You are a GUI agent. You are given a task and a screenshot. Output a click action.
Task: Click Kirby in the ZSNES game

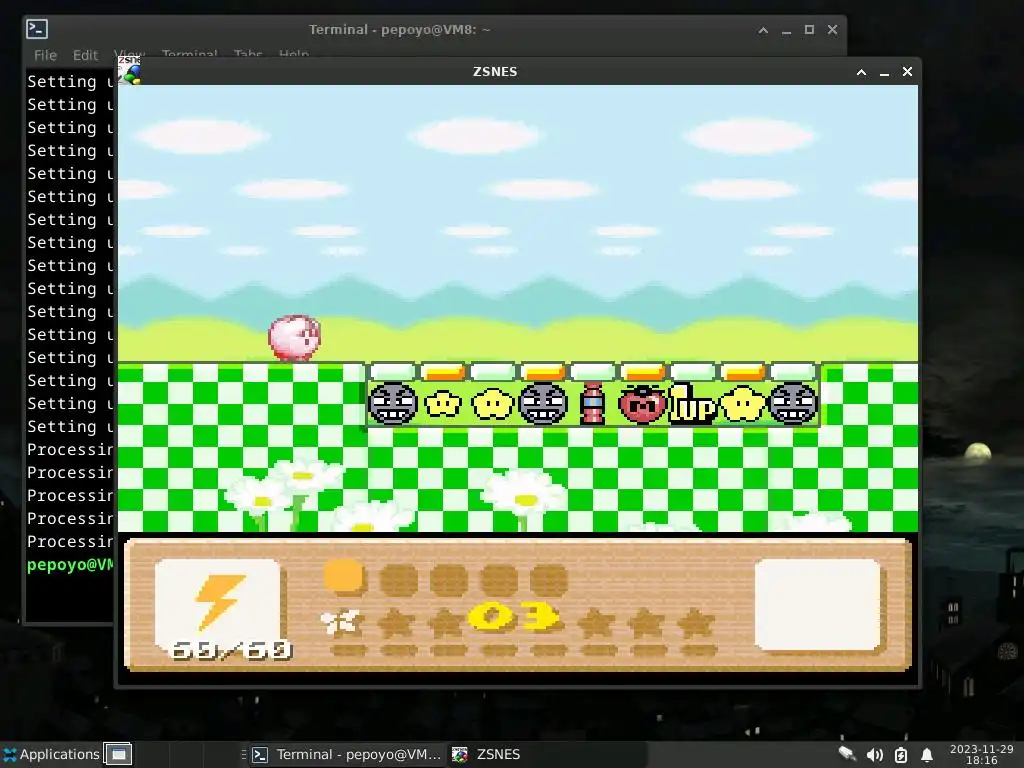pos(295,338)
